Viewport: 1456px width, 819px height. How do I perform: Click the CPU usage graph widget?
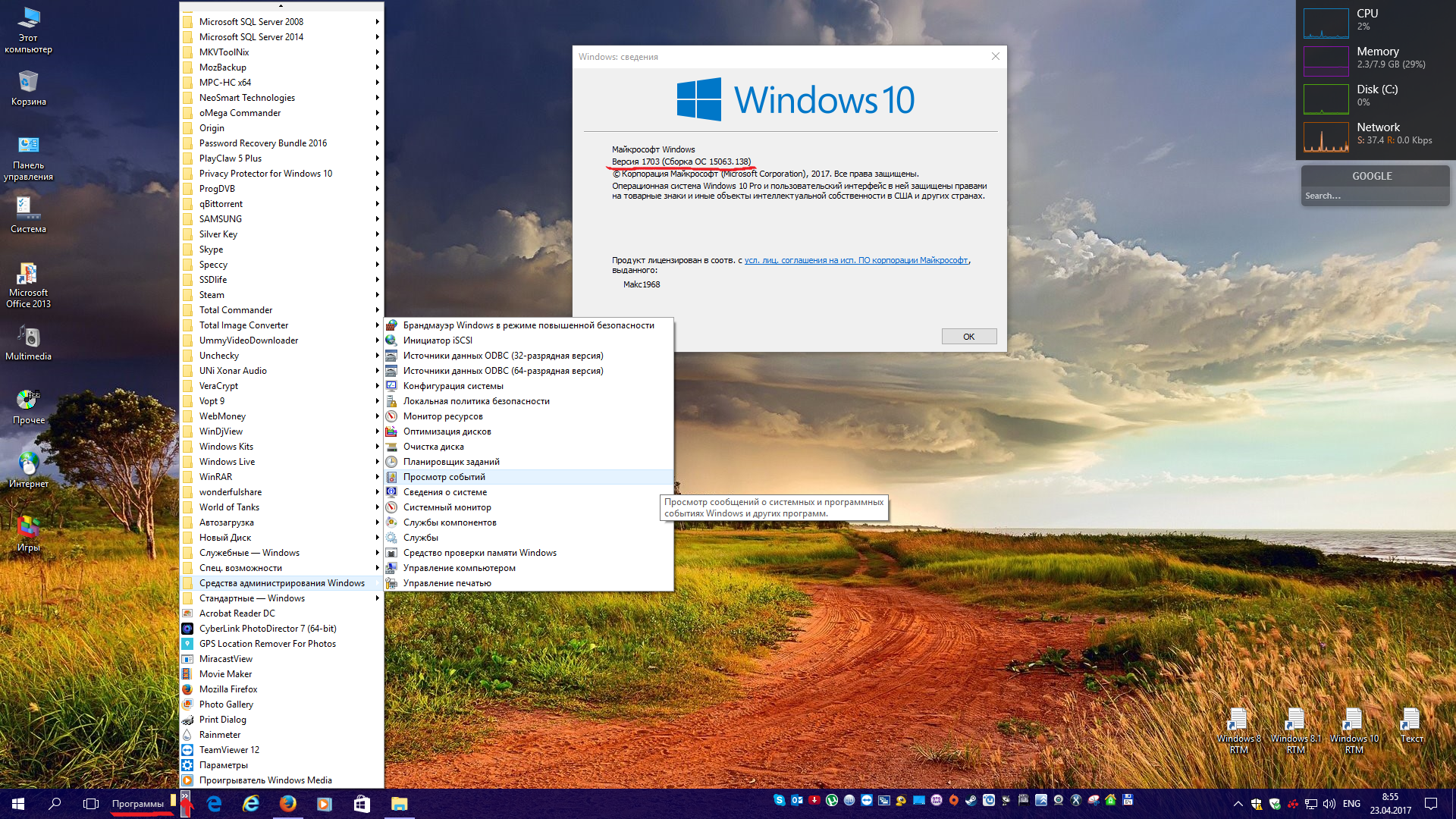click(1326, 23)
